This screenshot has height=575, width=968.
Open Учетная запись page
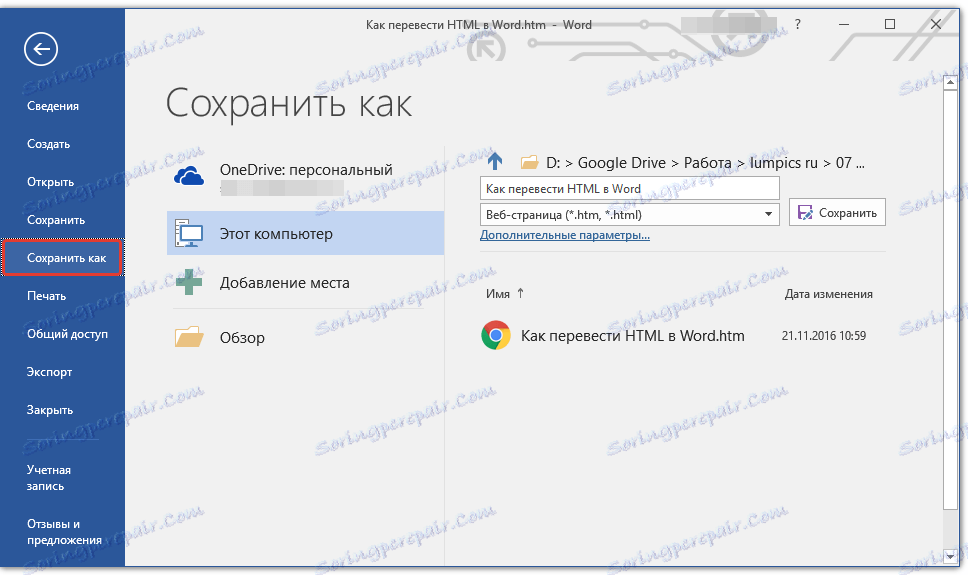[x=49, y=478]
